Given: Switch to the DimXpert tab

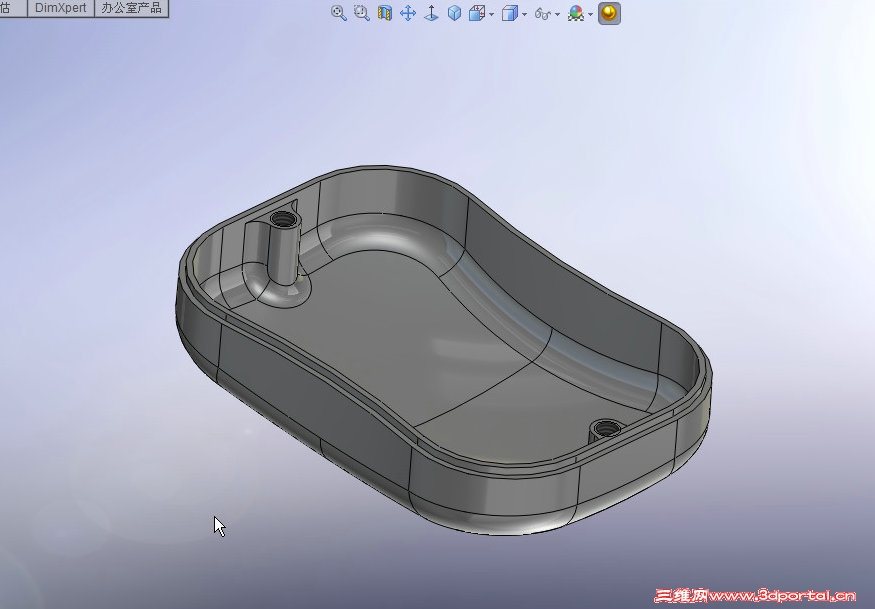Looking at the screenshot, I should pyautogui.click(x=61, y=8).
